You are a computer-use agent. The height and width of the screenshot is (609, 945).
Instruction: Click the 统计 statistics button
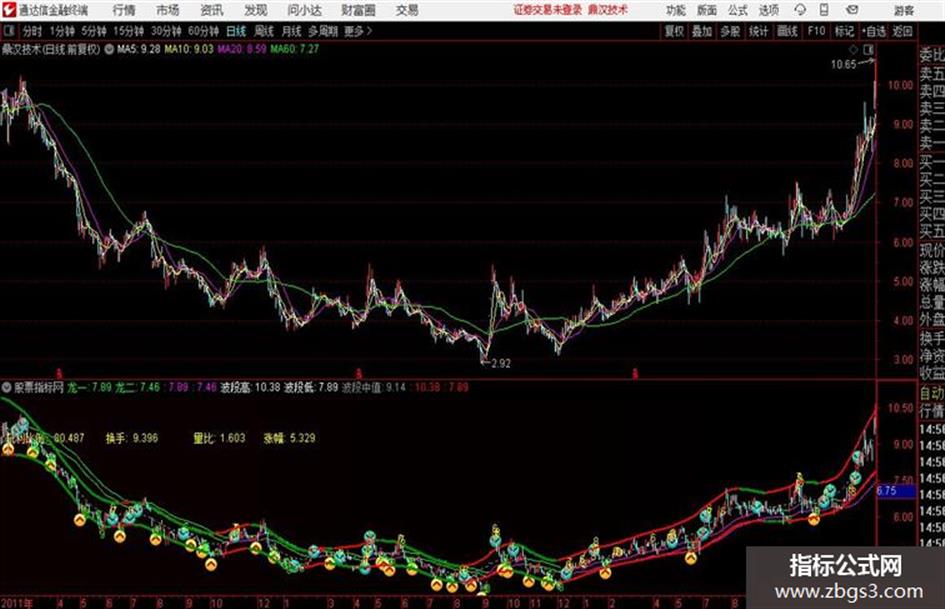[759, 31]
